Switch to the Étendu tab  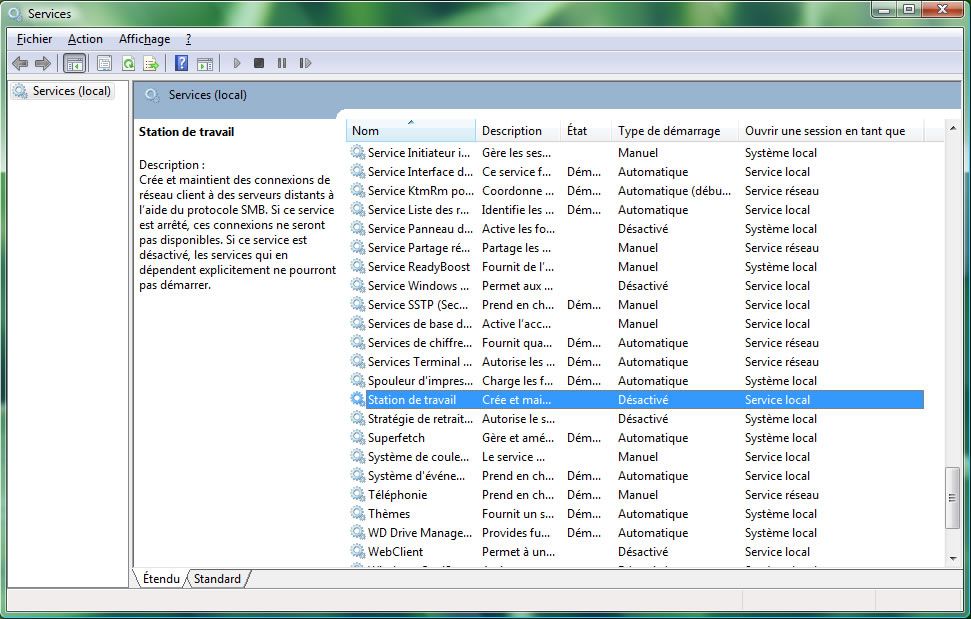click(x=160, y=579)
